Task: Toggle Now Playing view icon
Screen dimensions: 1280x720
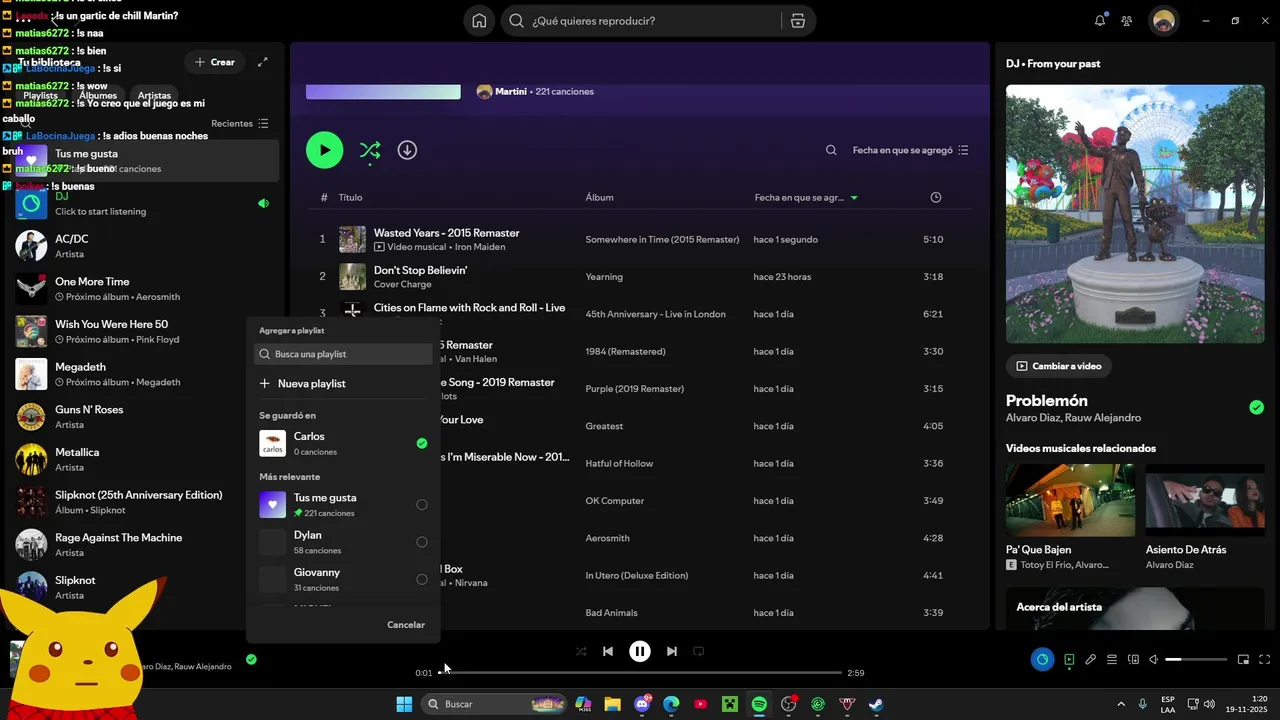Action: 1069,660
